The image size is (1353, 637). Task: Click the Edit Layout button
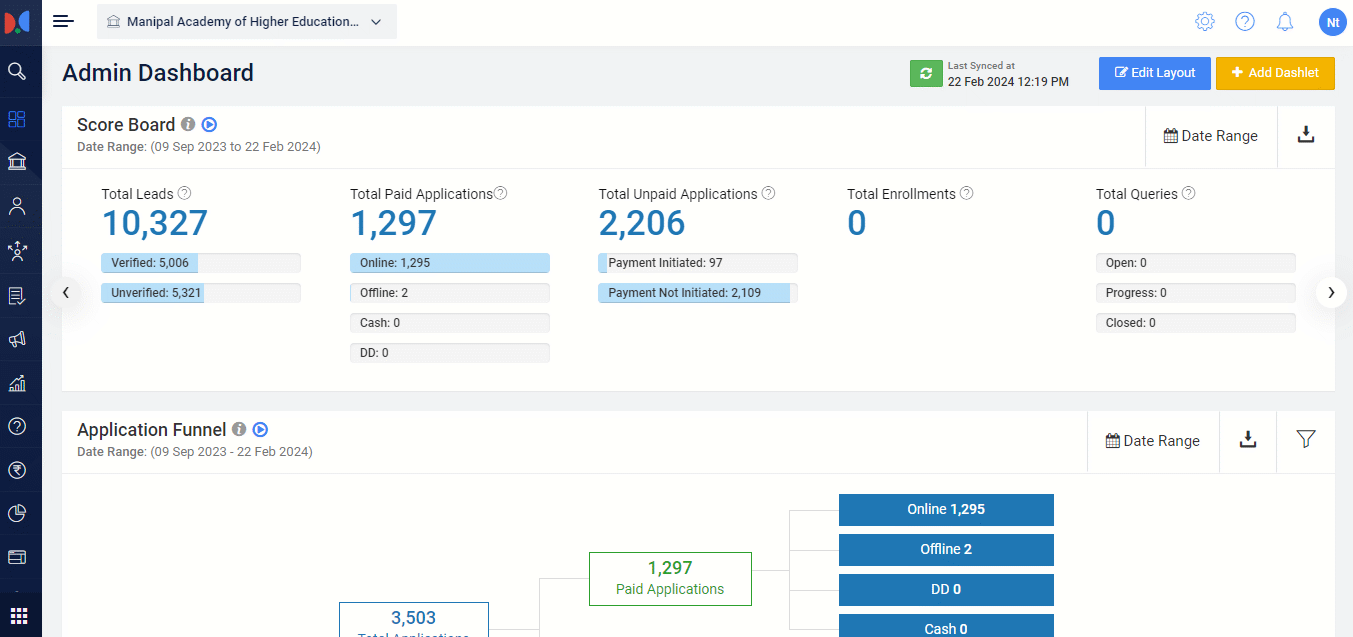(1154, 73)
